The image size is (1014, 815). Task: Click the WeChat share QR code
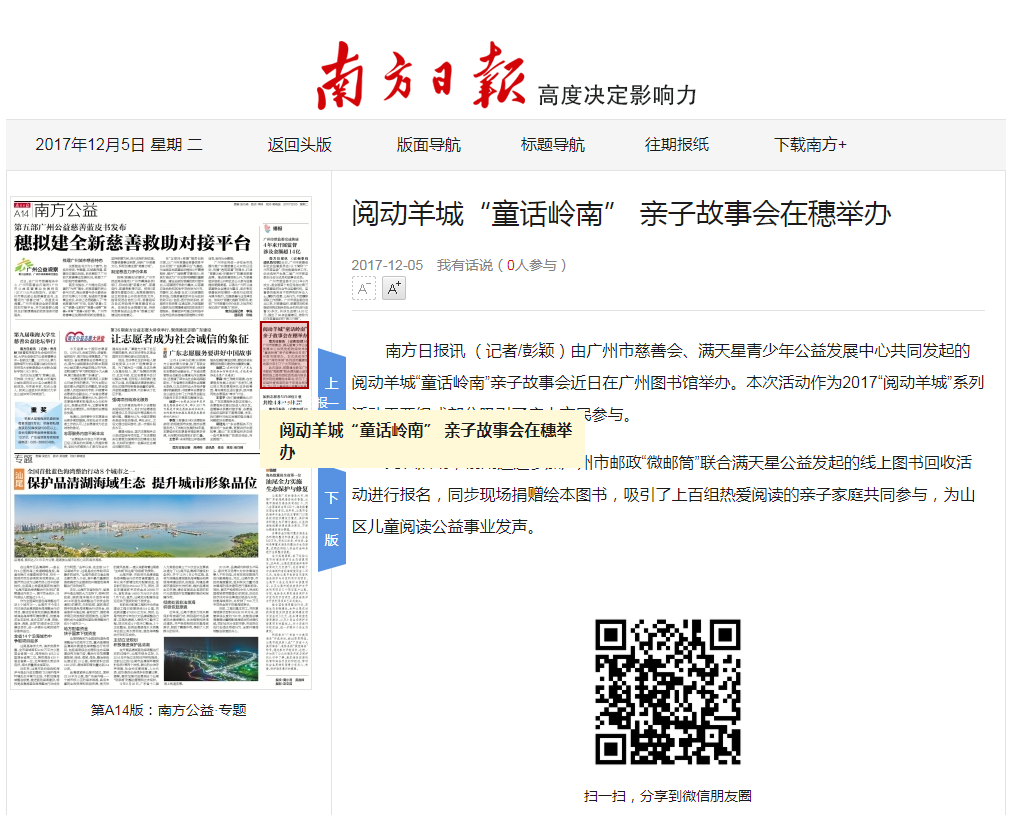click(x=668, y=692)
